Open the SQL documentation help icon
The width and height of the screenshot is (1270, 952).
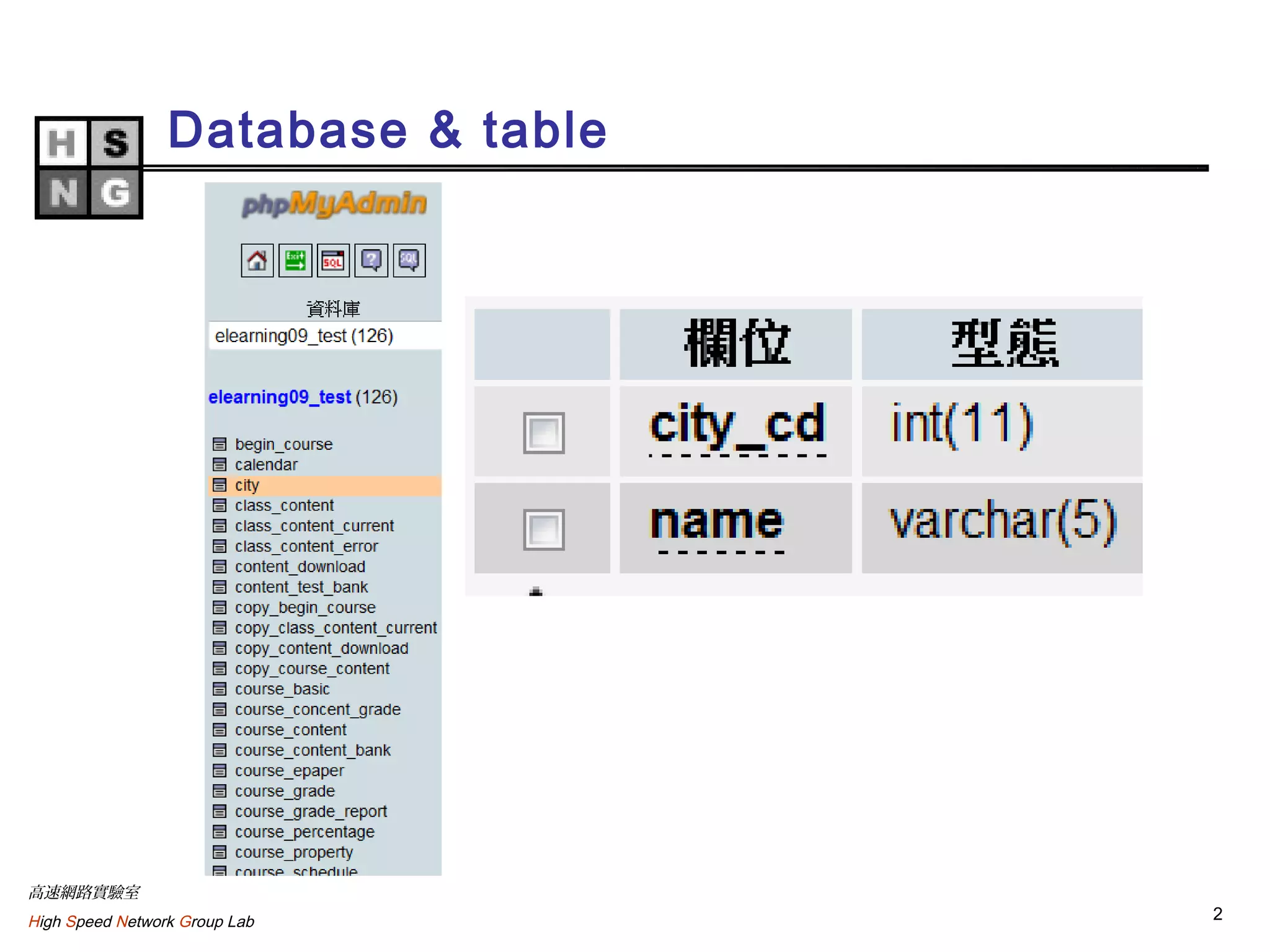409,260
